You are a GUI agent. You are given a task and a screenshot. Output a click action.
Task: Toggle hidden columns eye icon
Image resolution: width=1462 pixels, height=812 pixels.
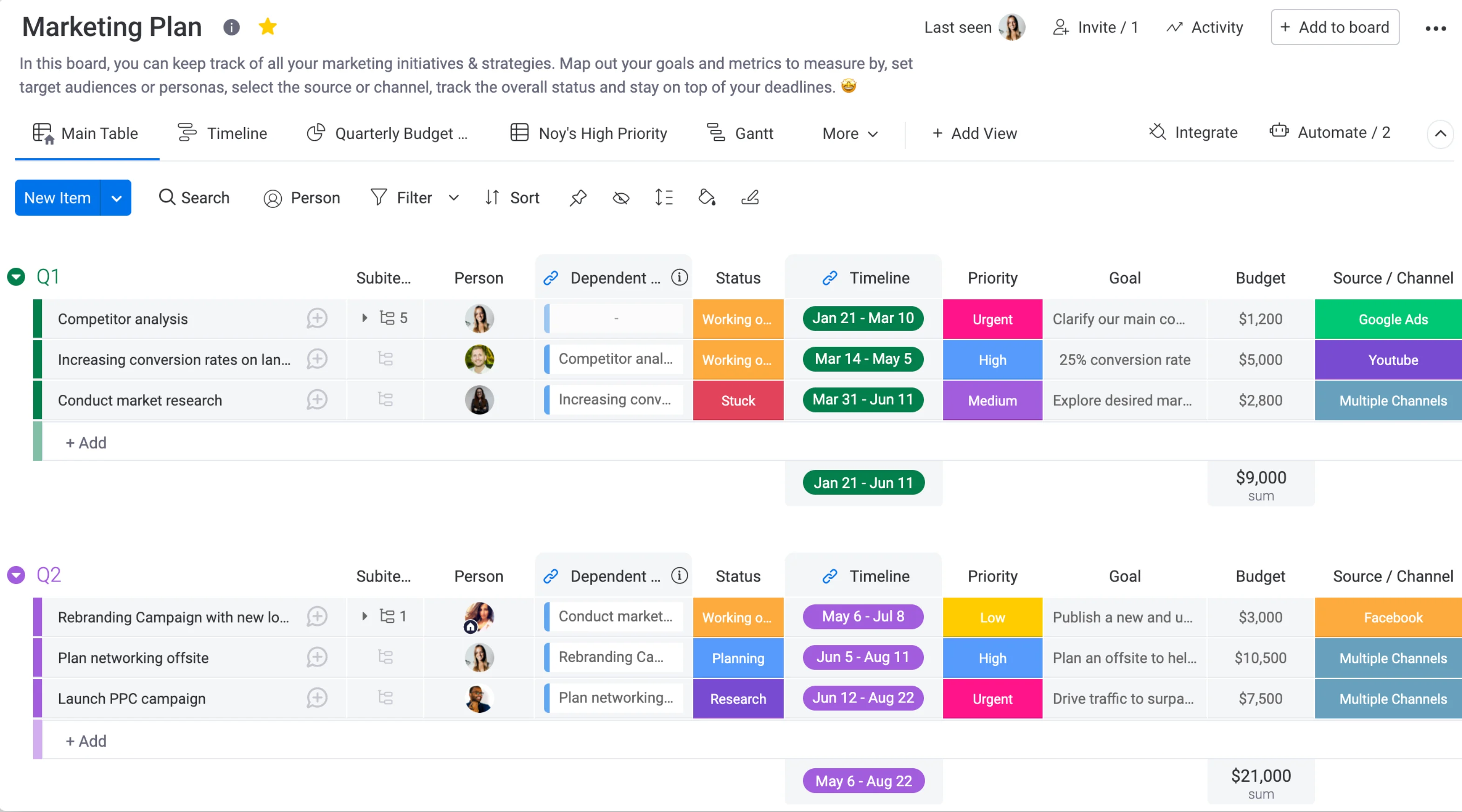tap(621, 197)
